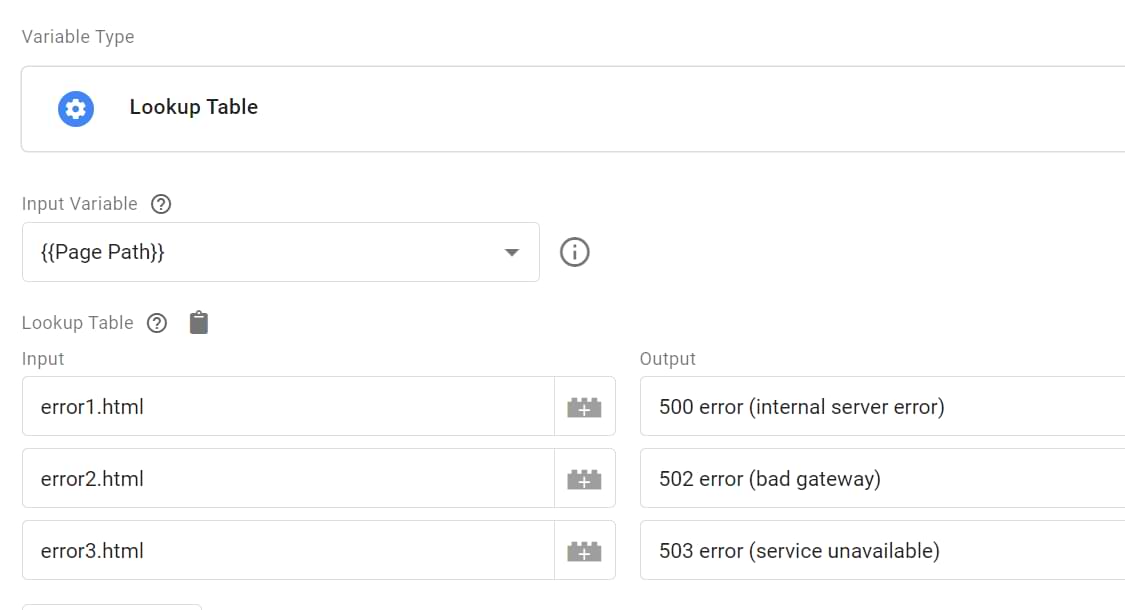Insert variable for error1.html input
Image resolution: width=1125 pixels, height=610 pixels.
[584, 407]
